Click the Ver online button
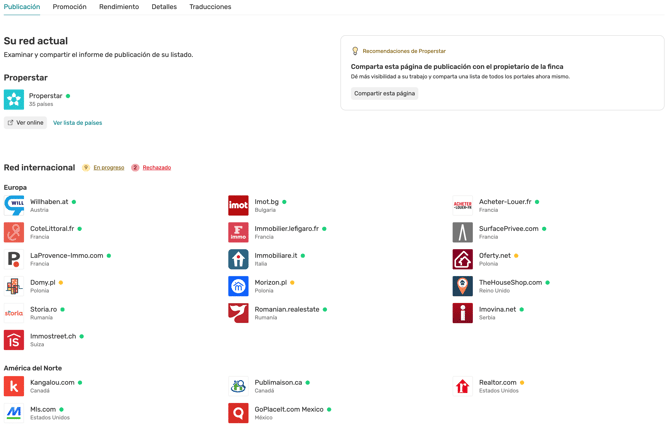Viewport: 670px width, 424px height. tap(25, 123)
